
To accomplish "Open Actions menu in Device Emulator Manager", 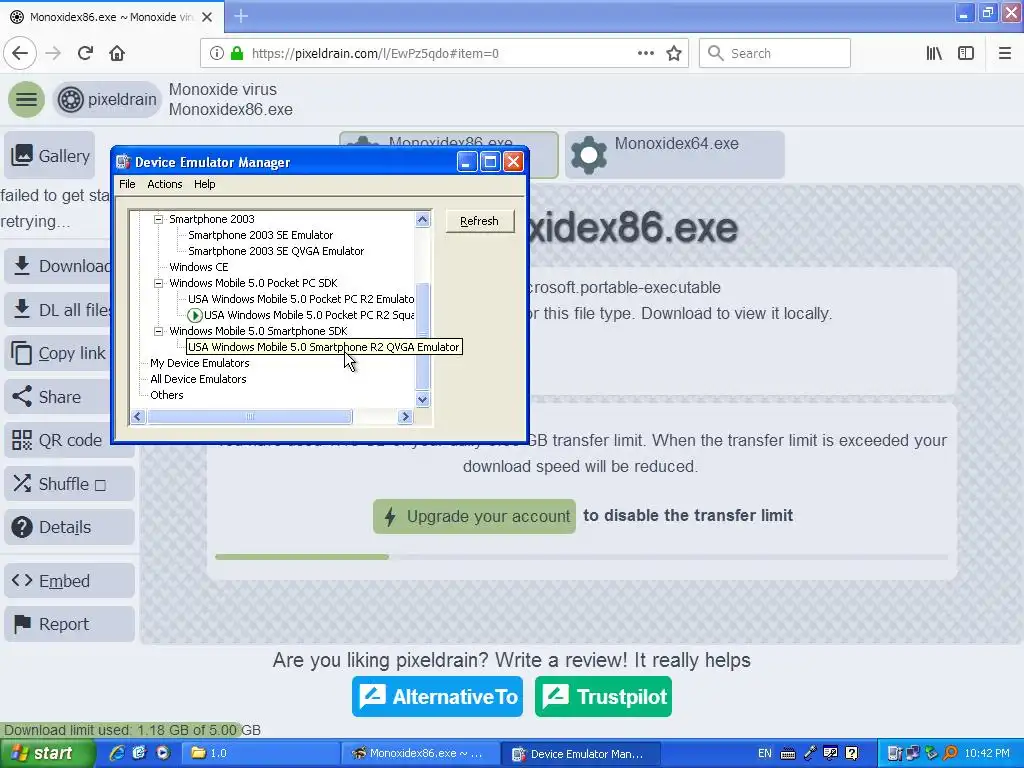I will (165, 184).
